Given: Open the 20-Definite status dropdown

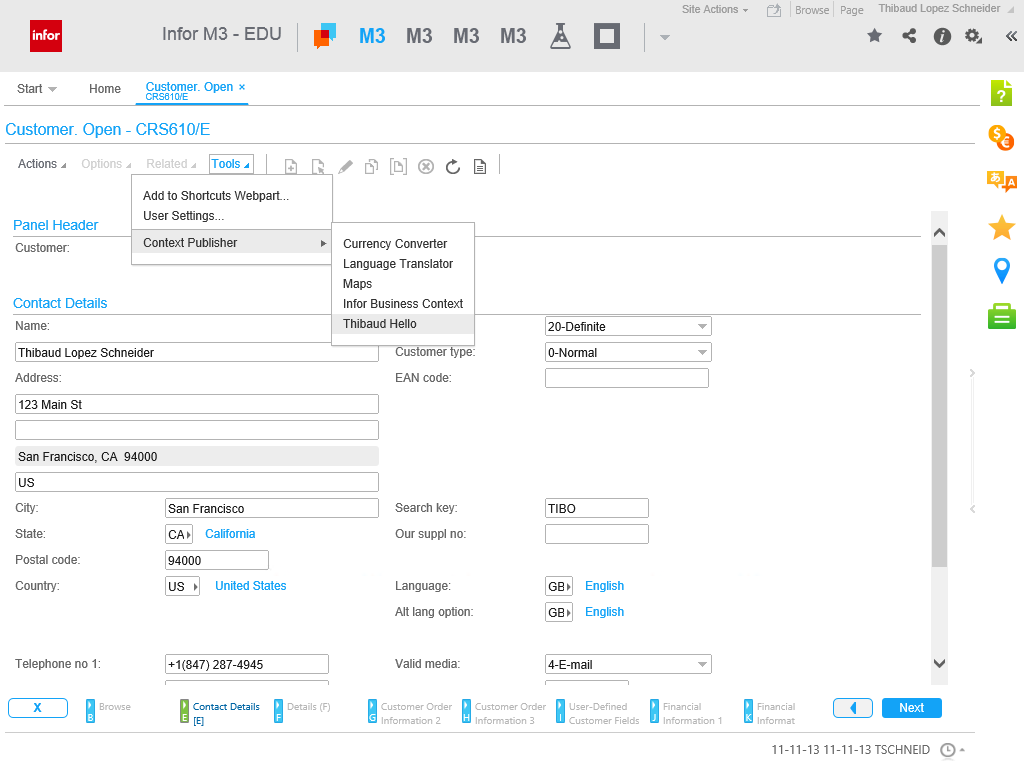Looking at the screenshot, I should (x=628, y=327).
